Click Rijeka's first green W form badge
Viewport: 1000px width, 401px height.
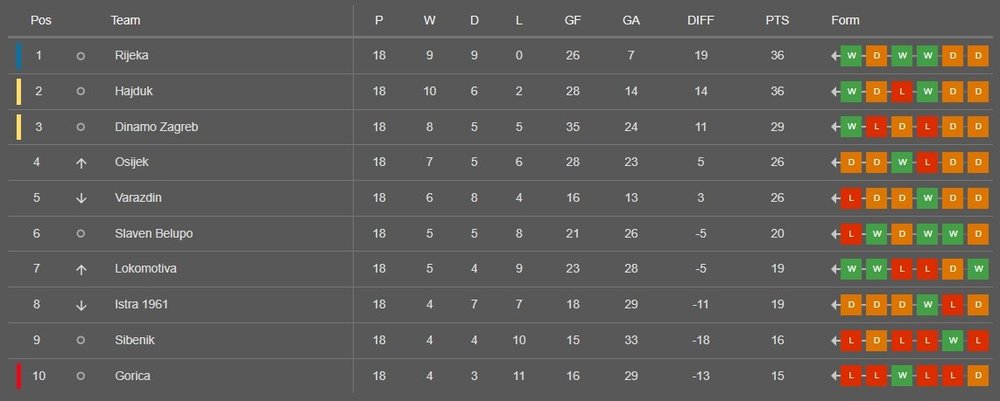tap(851, 56)
